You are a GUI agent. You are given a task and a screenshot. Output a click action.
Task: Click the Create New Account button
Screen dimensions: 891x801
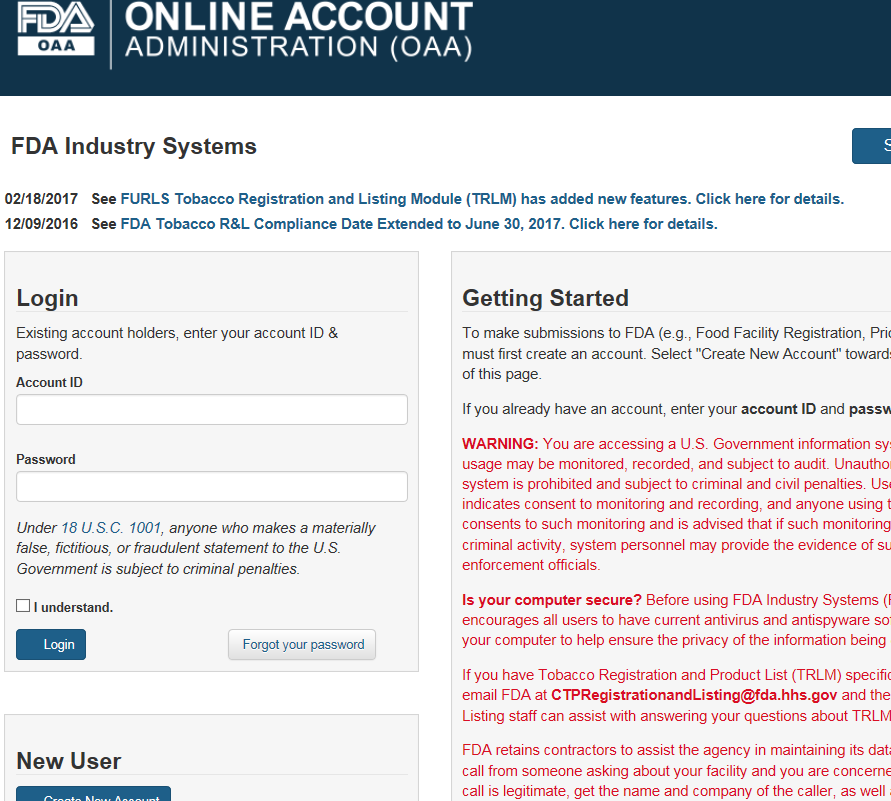[93, 794]
